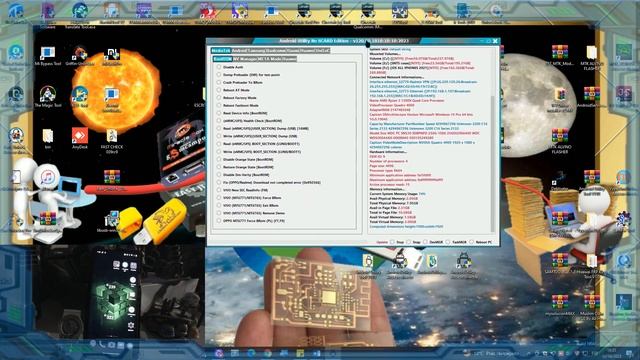640x360 pixels.
Task: Choose Write USER_SECTION Dump (USB)
Action: [258, 136]
